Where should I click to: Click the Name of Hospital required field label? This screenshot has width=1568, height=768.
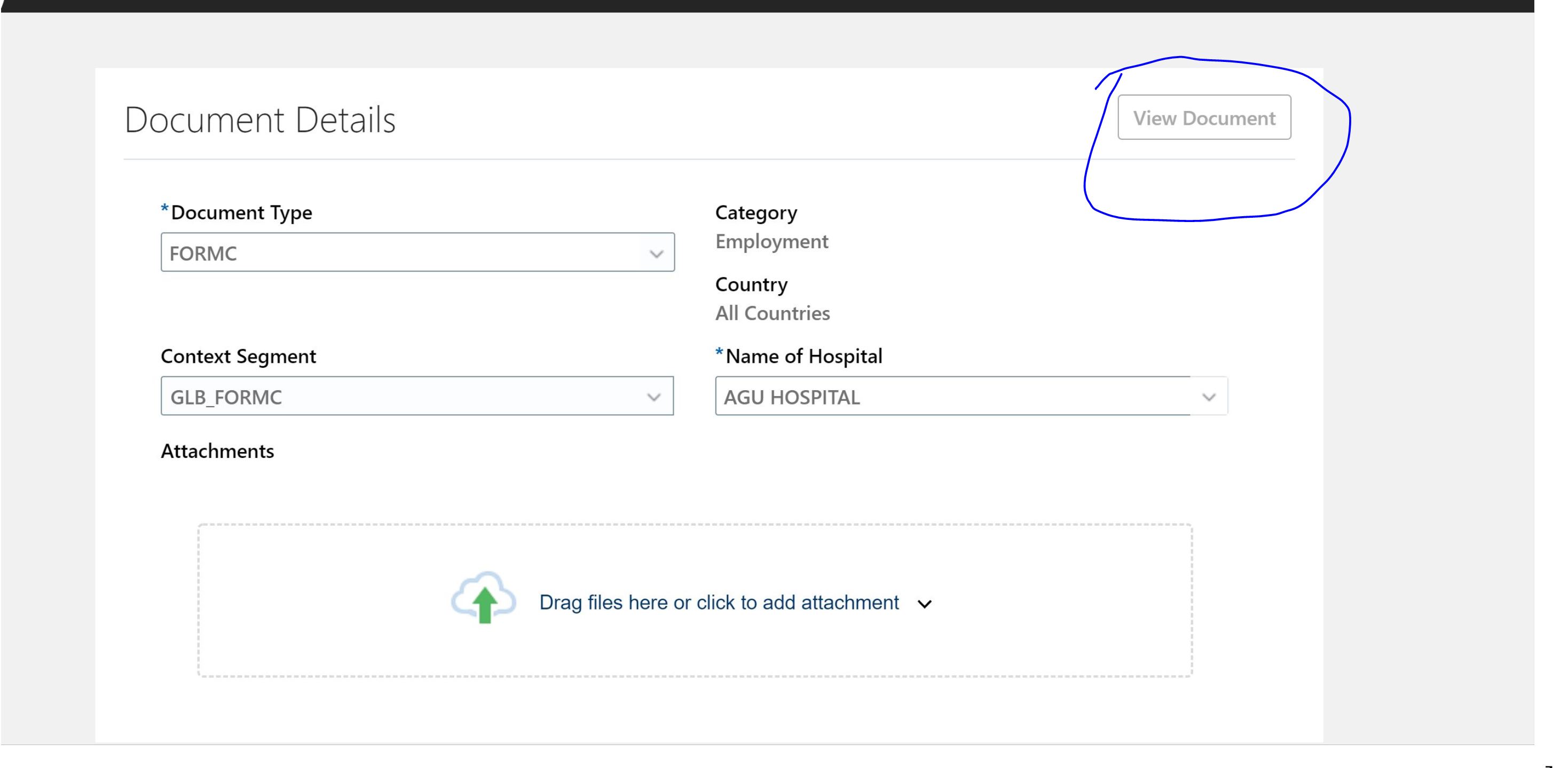[x=799, y=356]
